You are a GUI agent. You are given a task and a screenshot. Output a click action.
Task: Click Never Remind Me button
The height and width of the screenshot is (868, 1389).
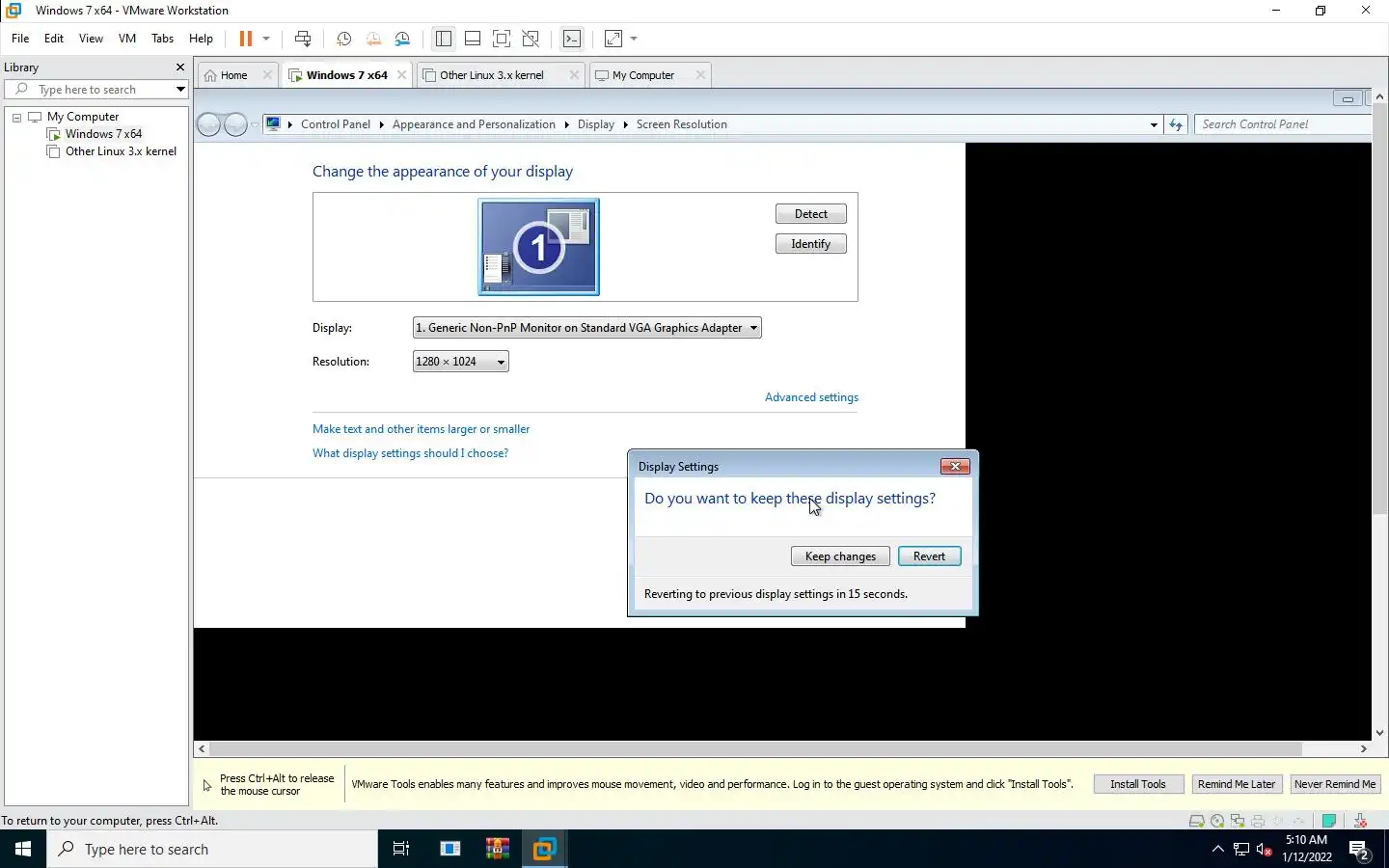point(1335,784)
